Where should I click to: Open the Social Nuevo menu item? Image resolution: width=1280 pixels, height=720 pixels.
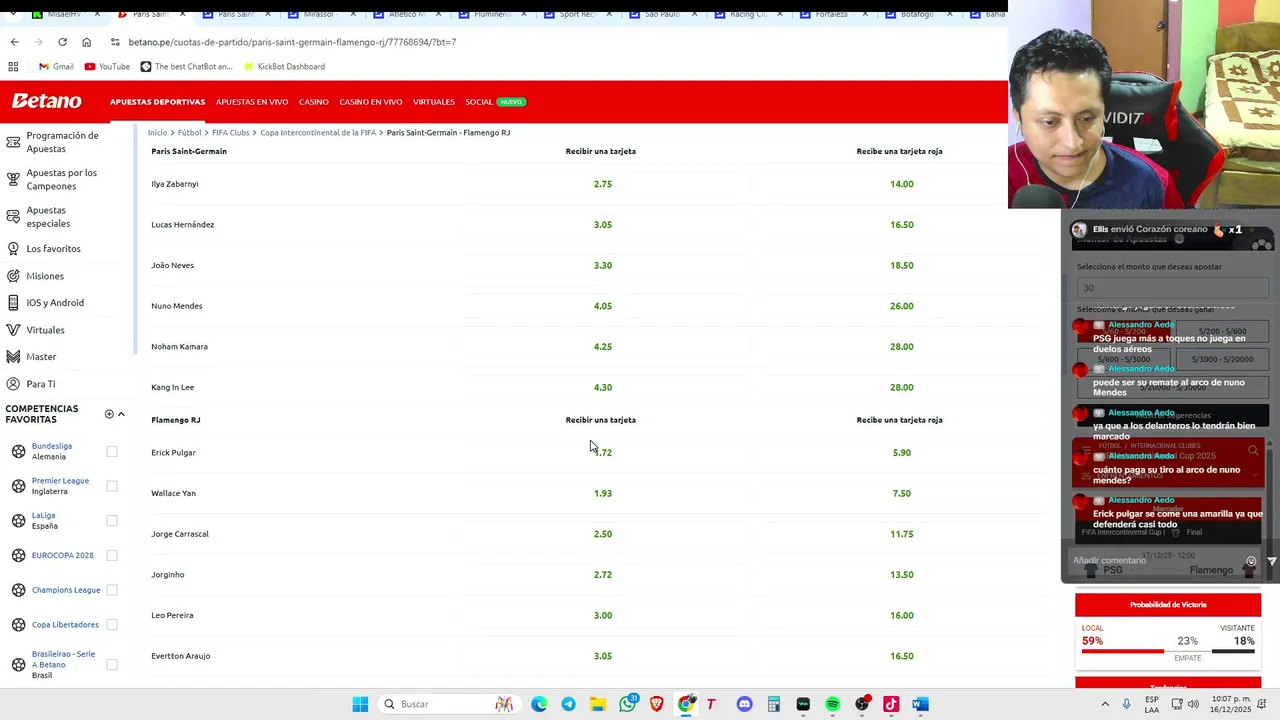495,102
